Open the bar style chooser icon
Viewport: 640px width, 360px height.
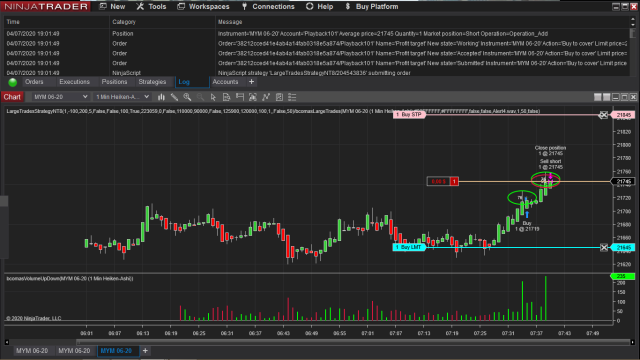(x=161, y=97)
